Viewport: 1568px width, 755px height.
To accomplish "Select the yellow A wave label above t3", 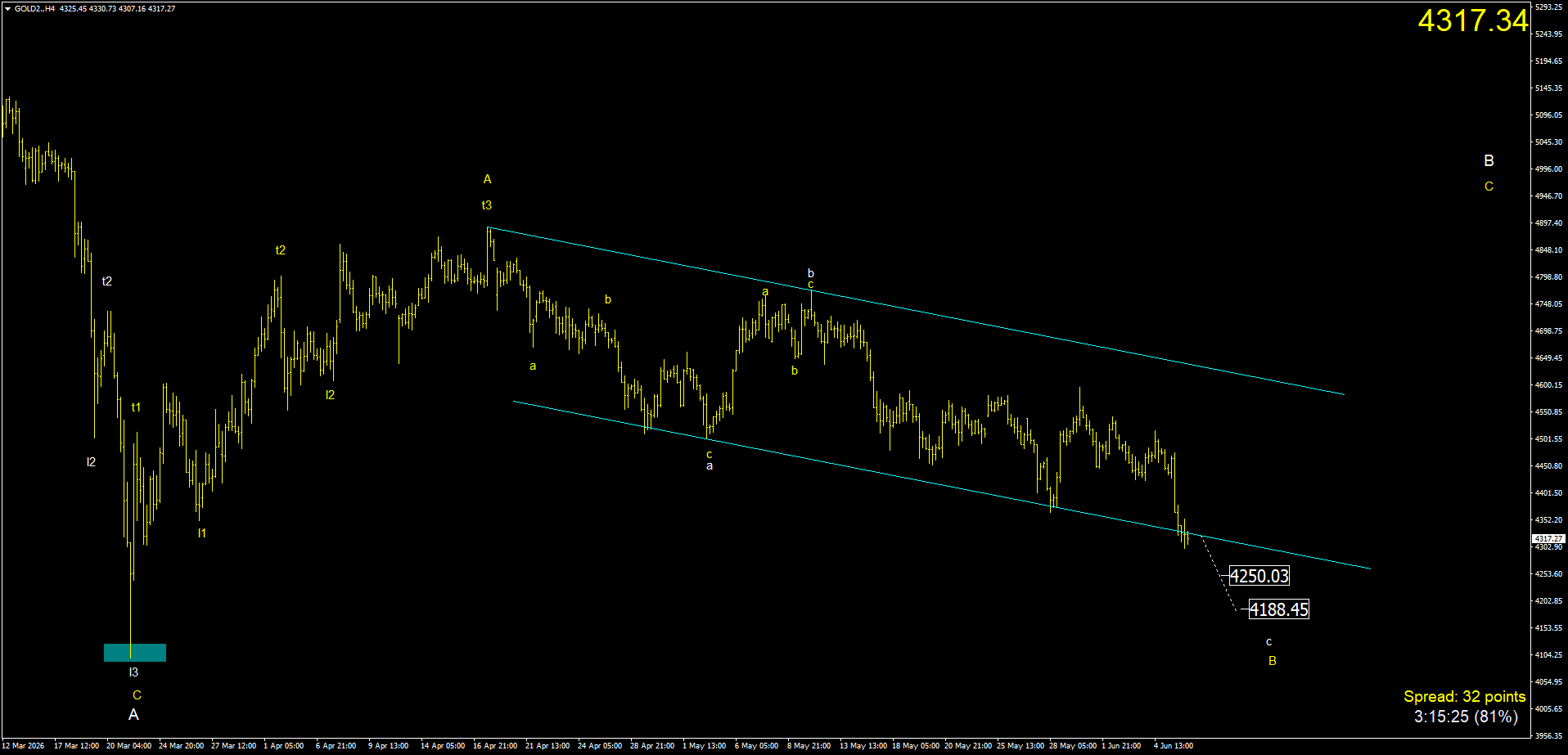I will click(487, 179).
